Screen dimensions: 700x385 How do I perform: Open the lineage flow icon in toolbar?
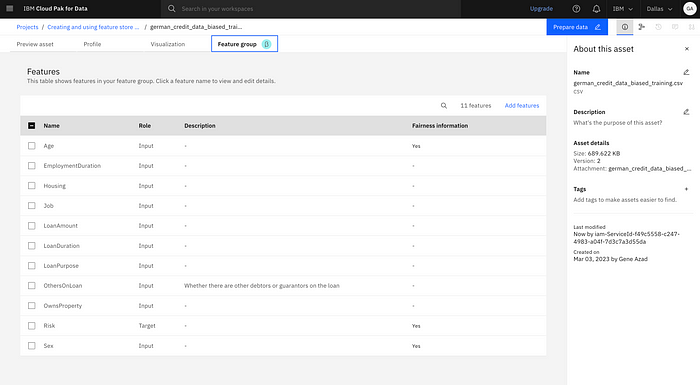[642, 27]
